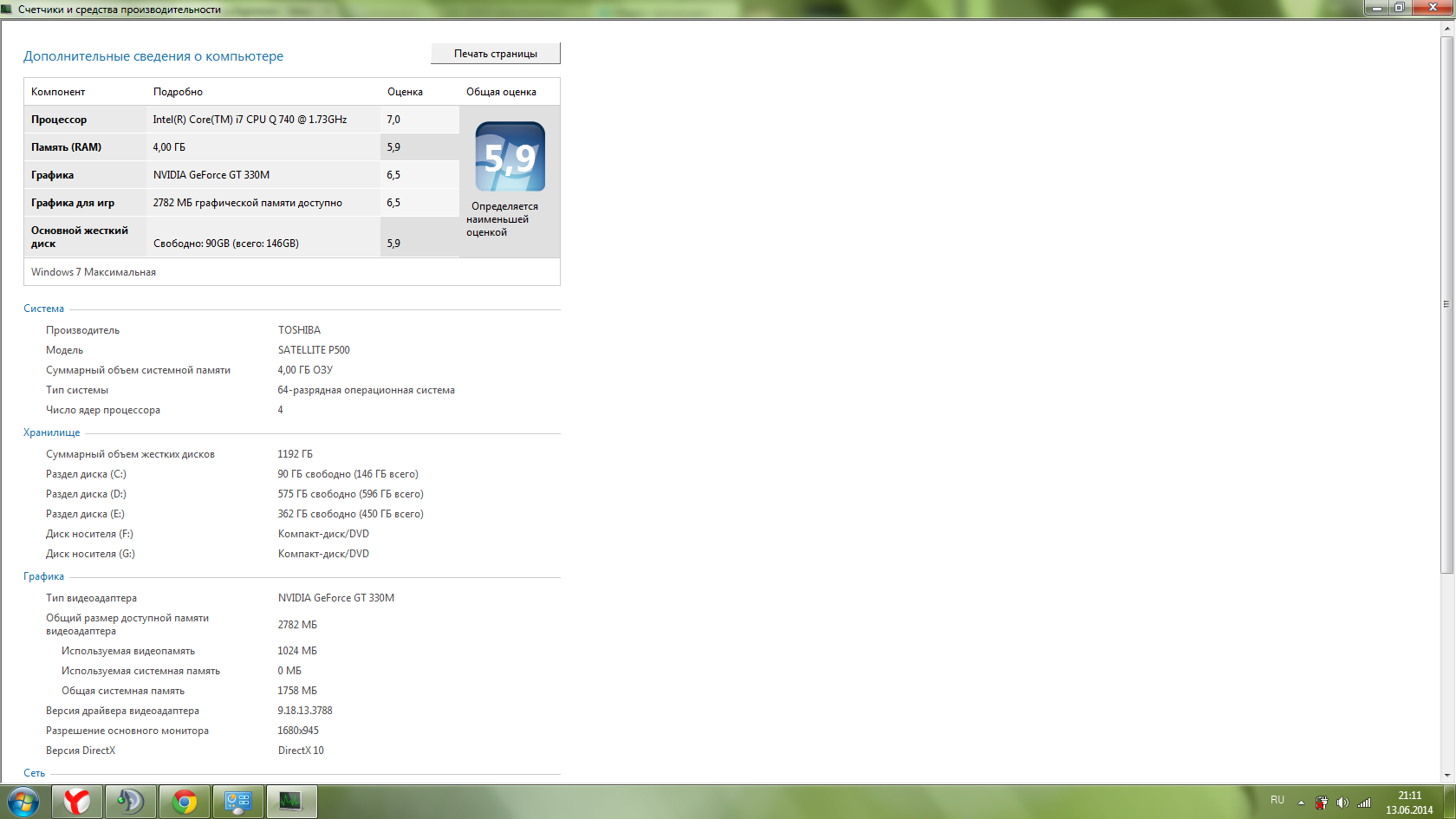Click the 5,9 overall score badge
The height and width of the screenshot is (819, 1456).
coord(510,157)
